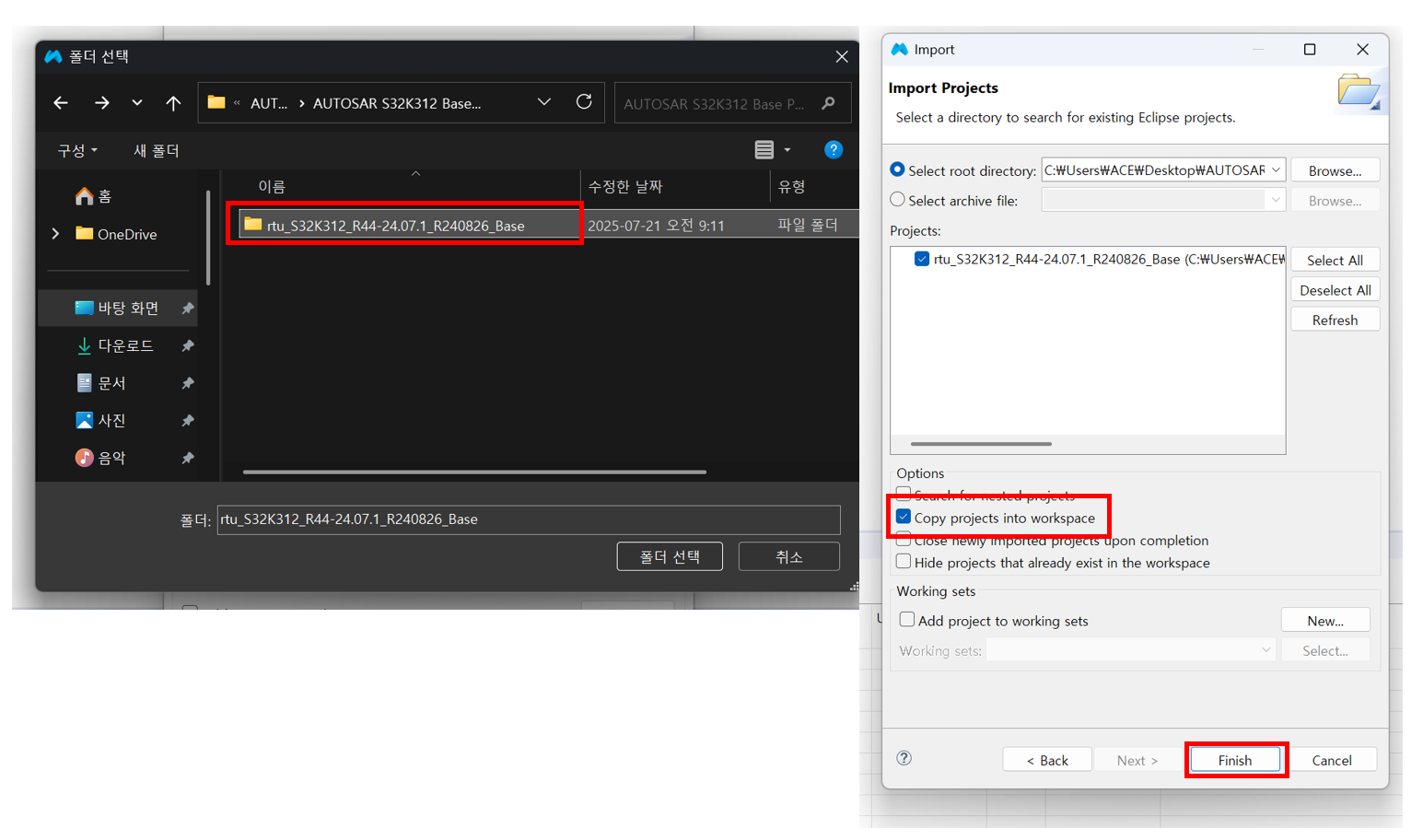Expand the OneDrive tree node

[x=55, y=234]
